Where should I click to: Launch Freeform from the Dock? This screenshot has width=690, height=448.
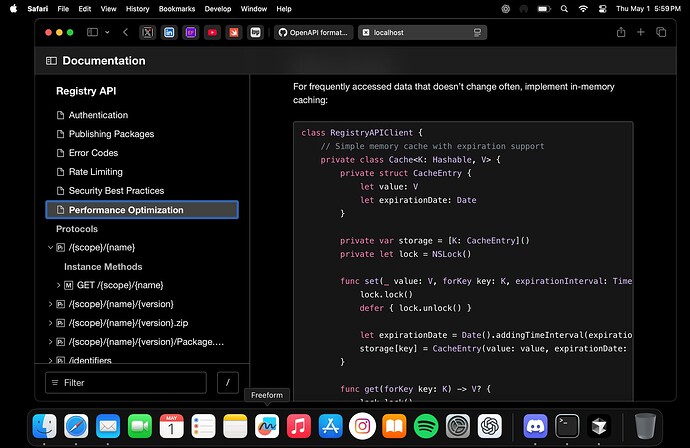point(267,426)
